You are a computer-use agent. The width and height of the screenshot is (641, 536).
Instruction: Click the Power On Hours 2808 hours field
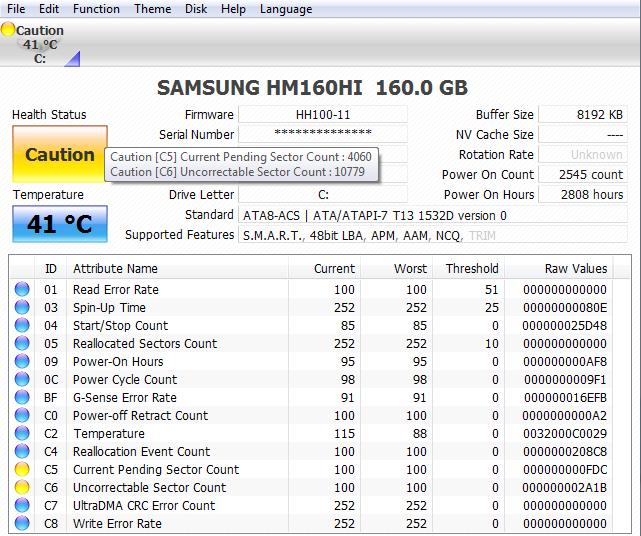point(583,194)
